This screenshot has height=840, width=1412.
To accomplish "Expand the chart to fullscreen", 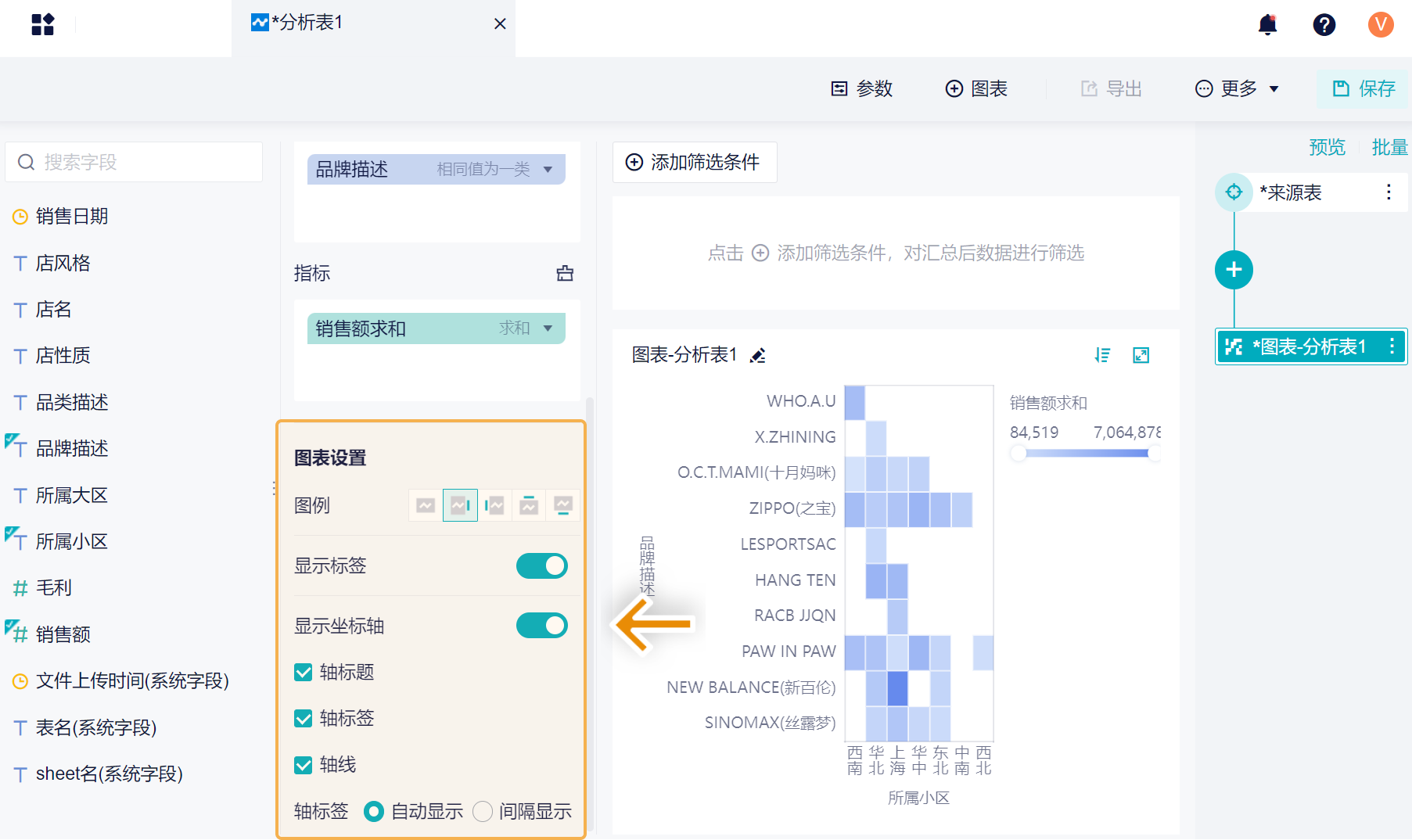I will point(1141,356).
